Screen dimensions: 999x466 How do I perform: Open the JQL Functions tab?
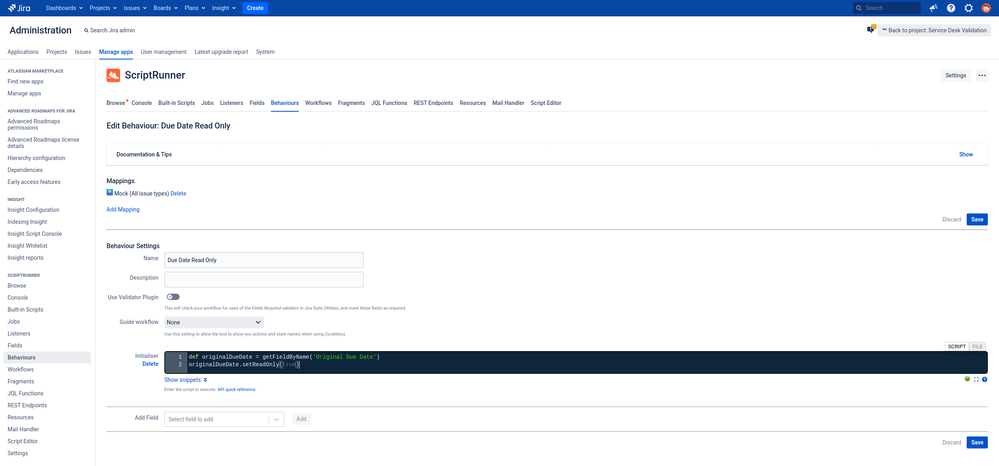pos(389,103)
